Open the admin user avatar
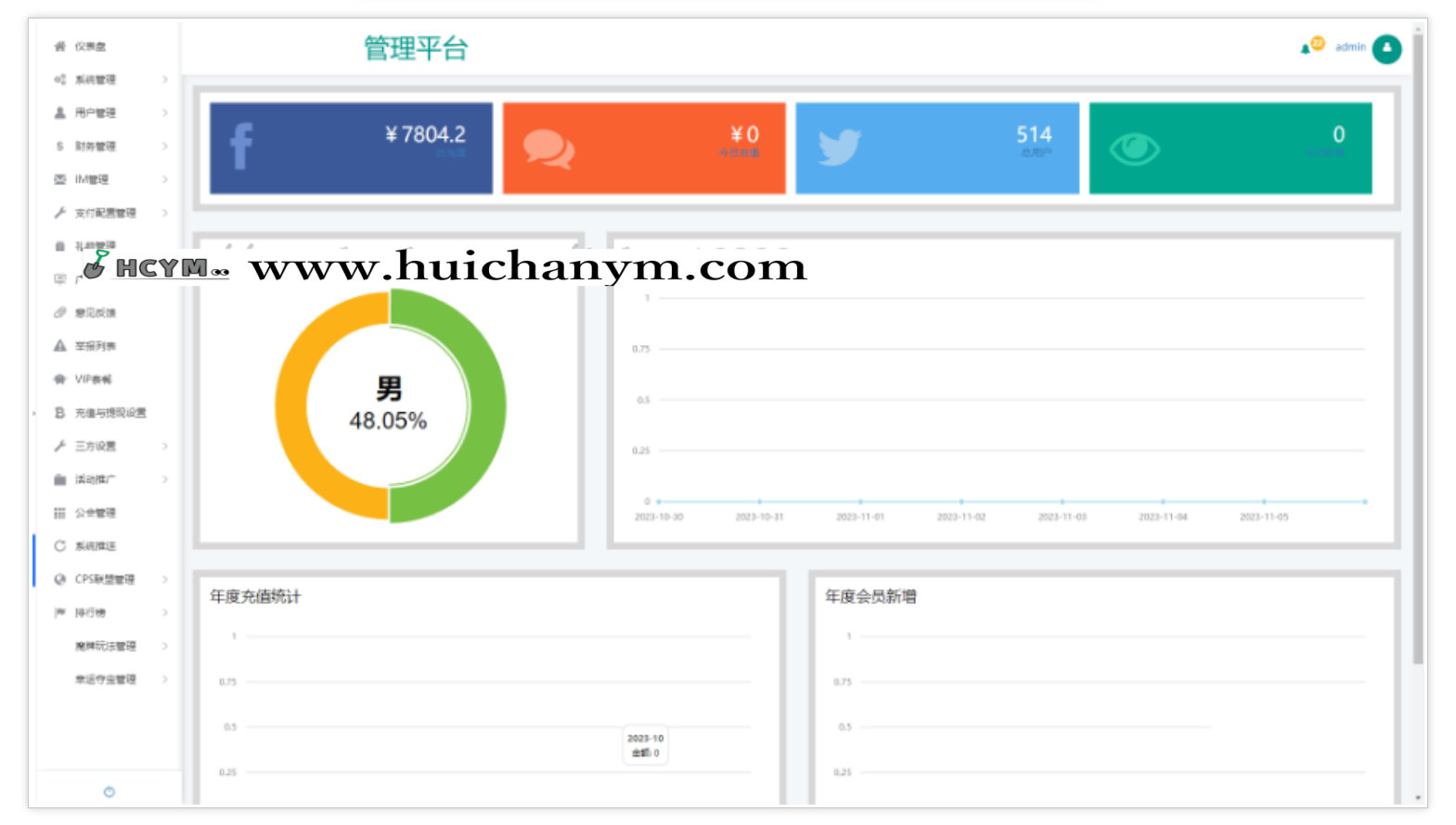The width and height of the screenshot is (1456, 825). point(1386,48)
